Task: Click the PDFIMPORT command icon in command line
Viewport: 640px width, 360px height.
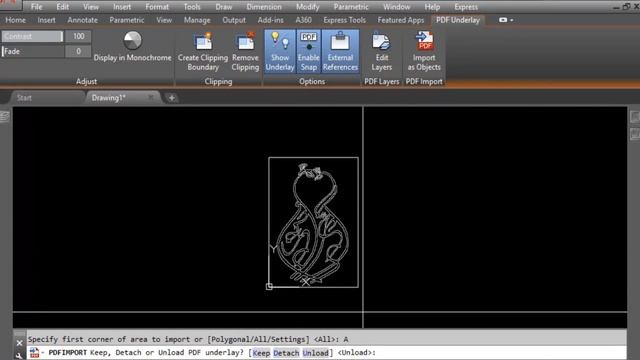Action: point(34,353)
